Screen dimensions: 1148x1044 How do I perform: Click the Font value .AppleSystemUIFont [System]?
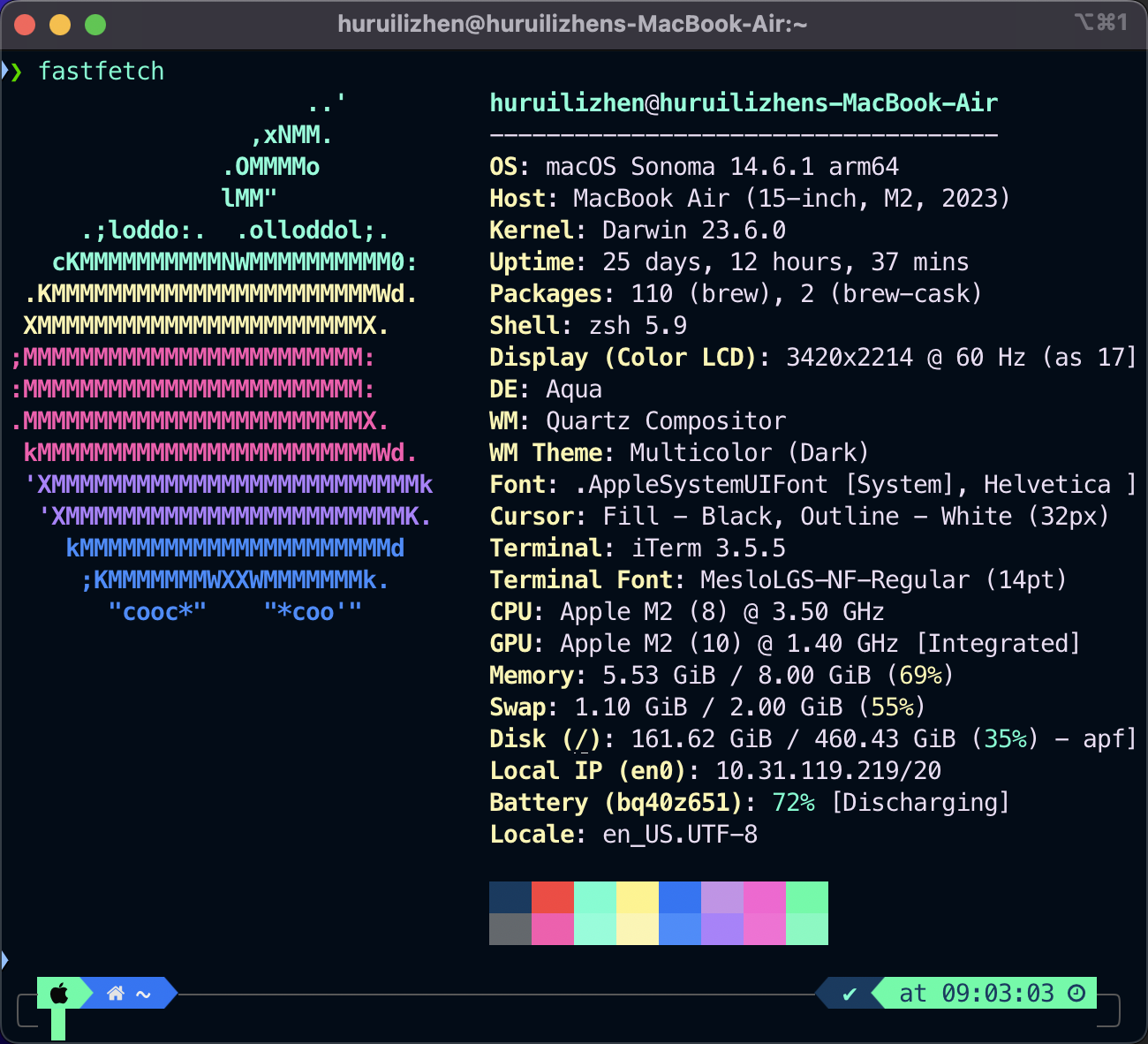765,485
